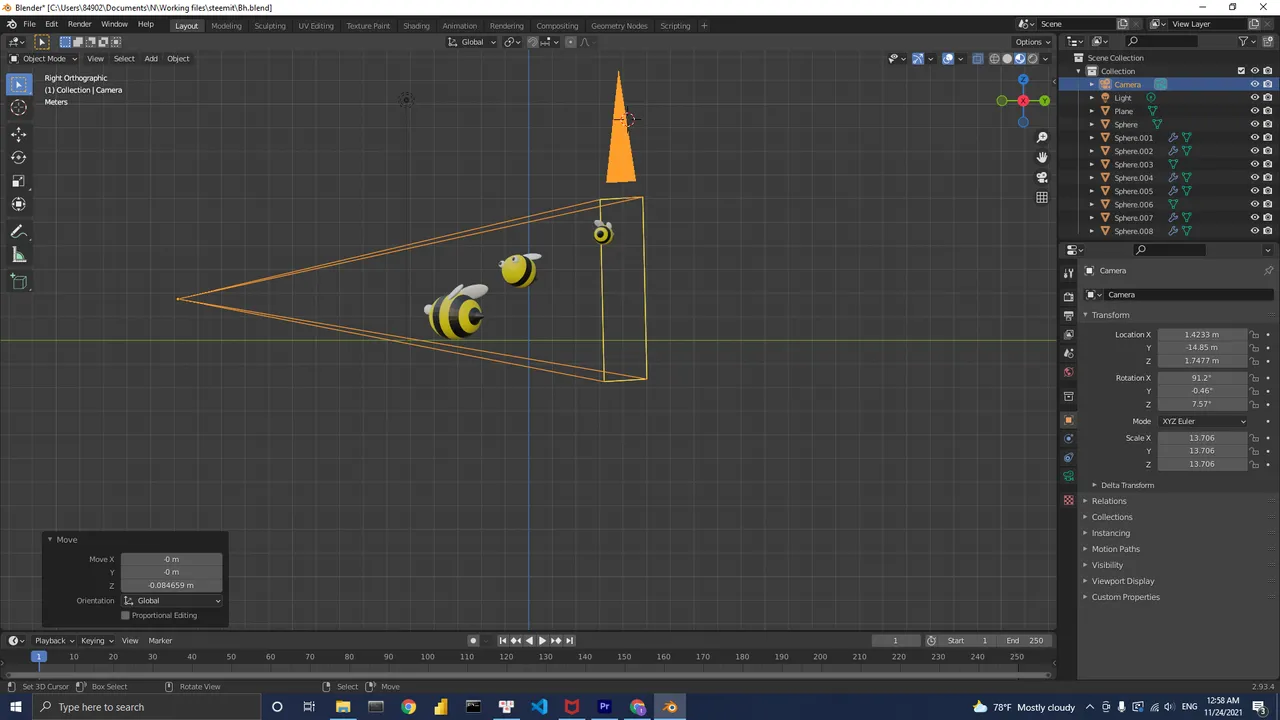The width and height of the screenshot is (1280, 720).
Task: Open the Keying popover in timeline
Action: pyautogui.click(x=96, y=640)
